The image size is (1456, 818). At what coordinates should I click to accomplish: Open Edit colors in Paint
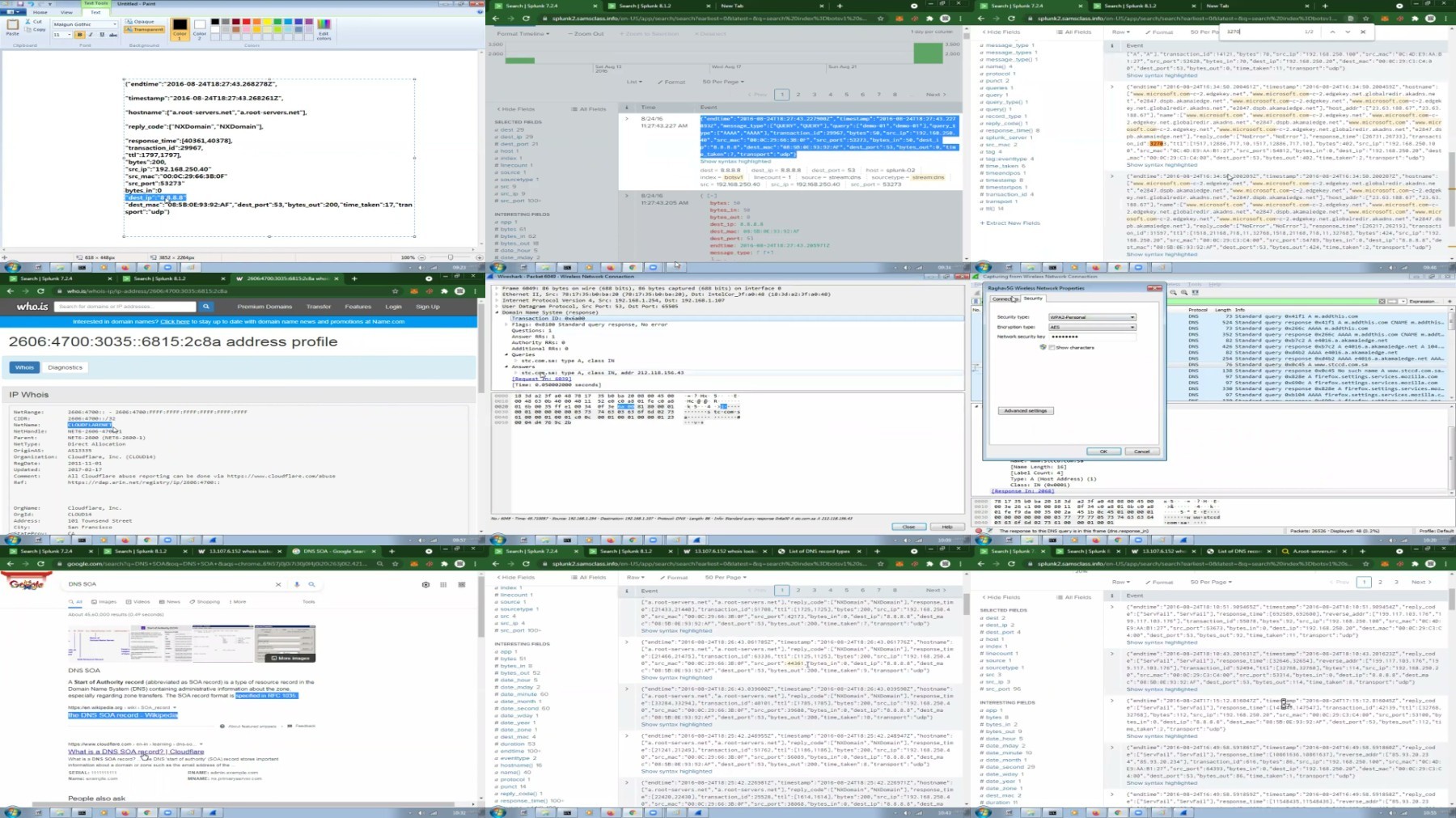tap(324, 29)
